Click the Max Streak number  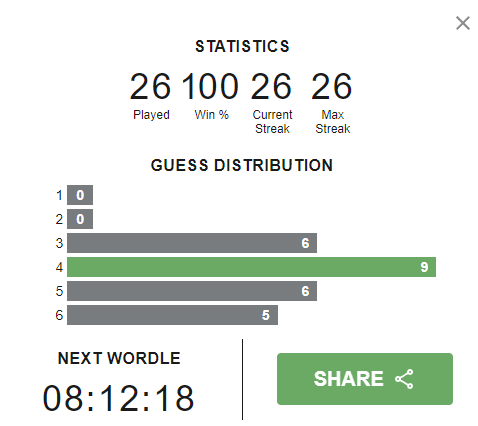coord(332,87)
